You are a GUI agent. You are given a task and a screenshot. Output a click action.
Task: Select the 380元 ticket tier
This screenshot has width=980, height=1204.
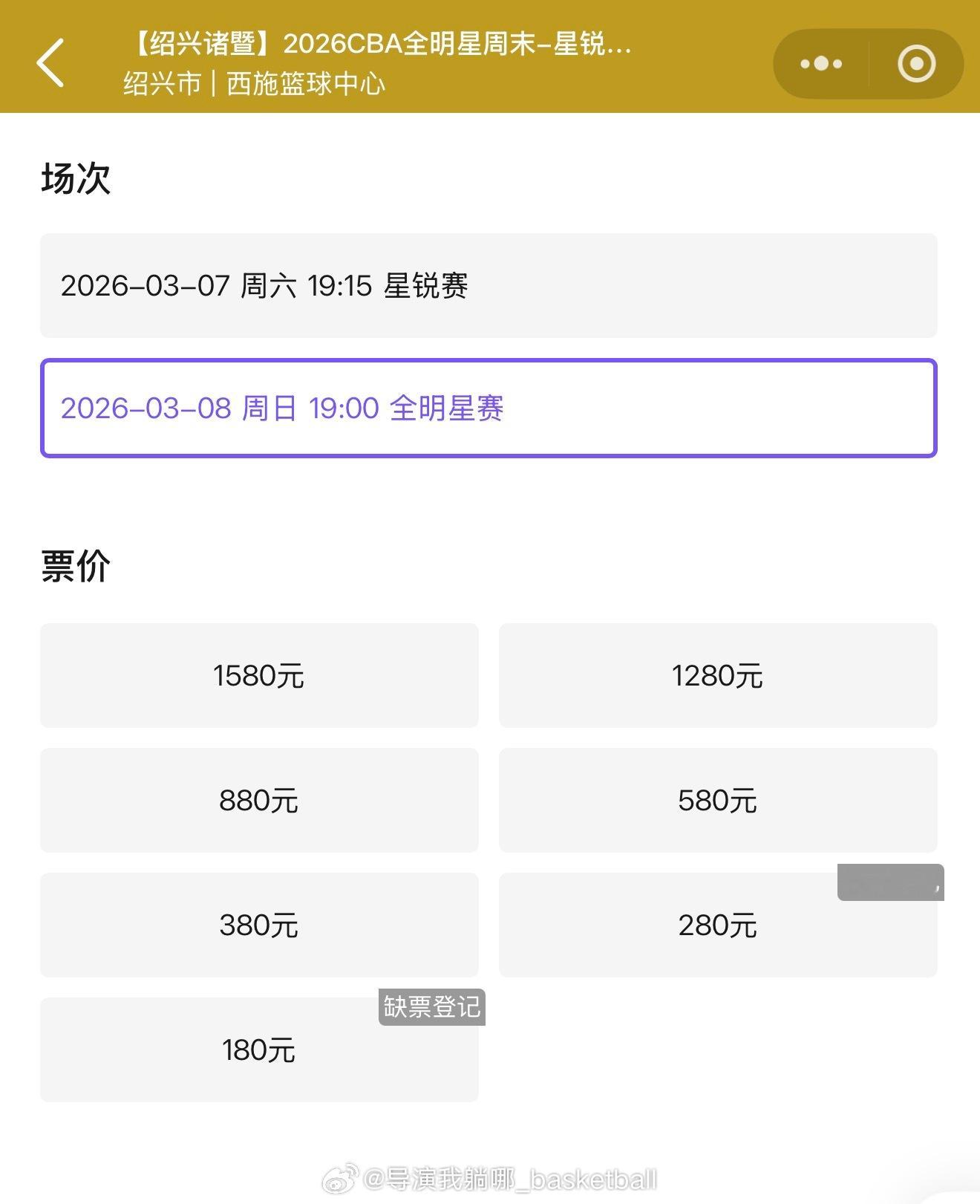(x=259, y=925)
